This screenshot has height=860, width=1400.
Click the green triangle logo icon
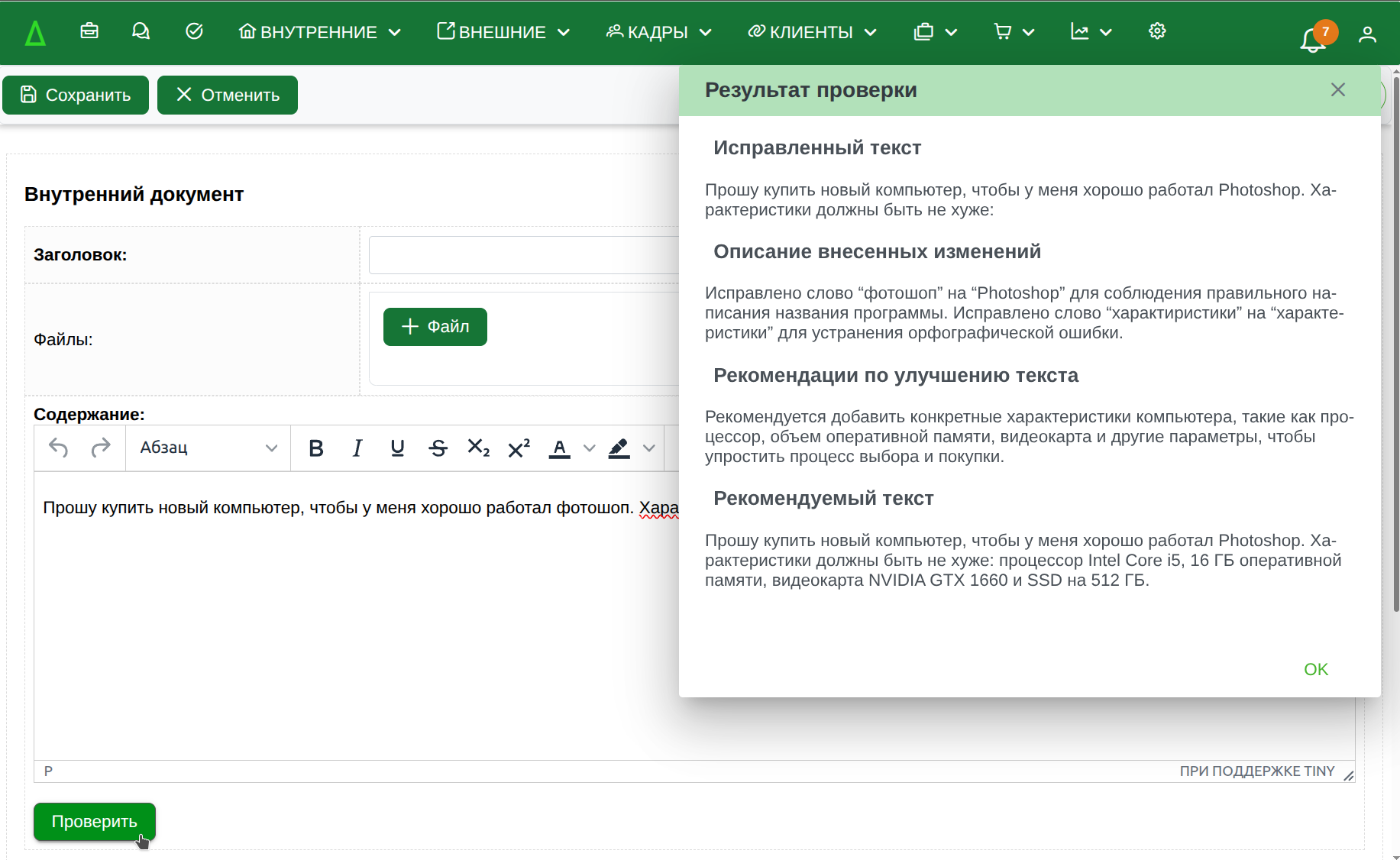35,33
